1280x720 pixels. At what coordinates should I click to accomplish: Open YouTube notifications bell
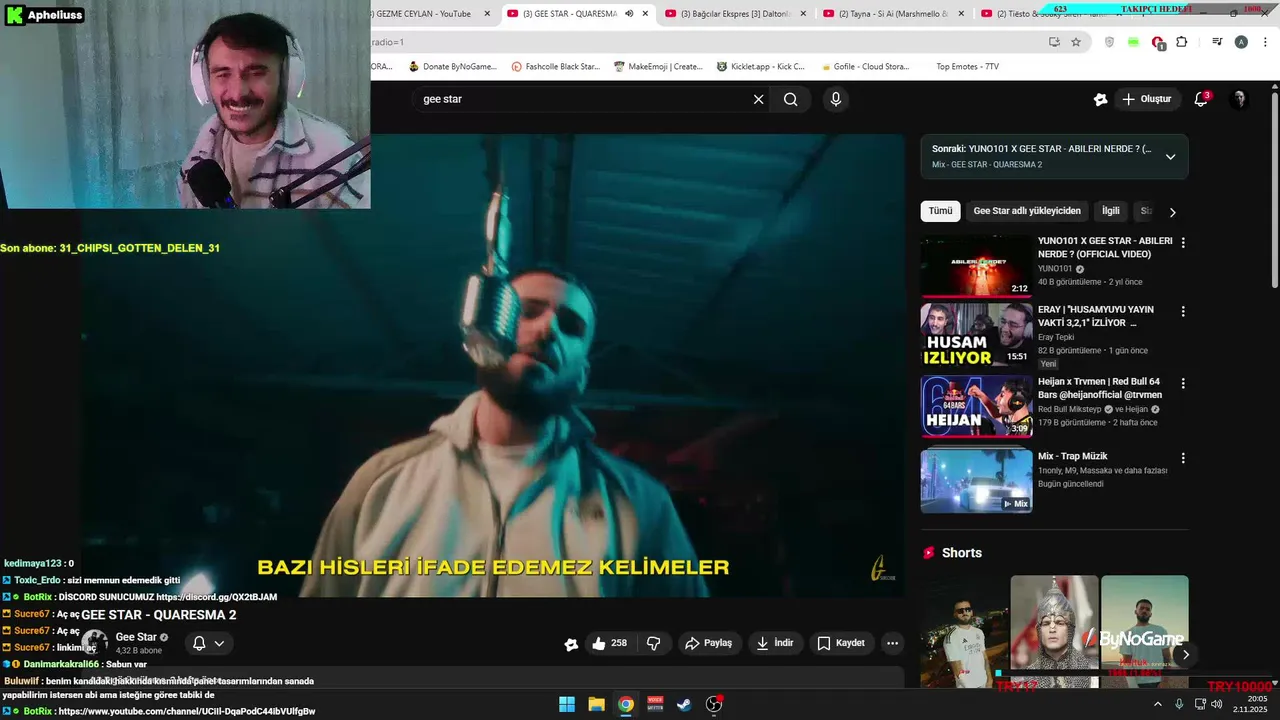pos(1202,99)
